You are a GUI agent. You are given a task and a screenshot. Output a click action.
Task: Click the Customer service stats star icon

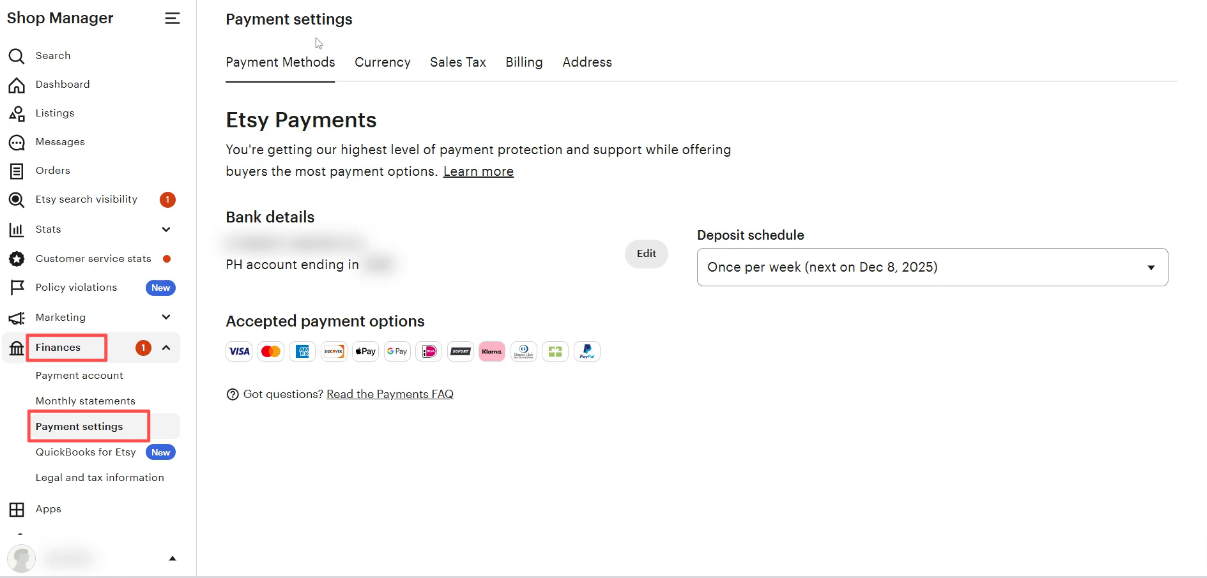pyautogui.click(x=16, y=259)
